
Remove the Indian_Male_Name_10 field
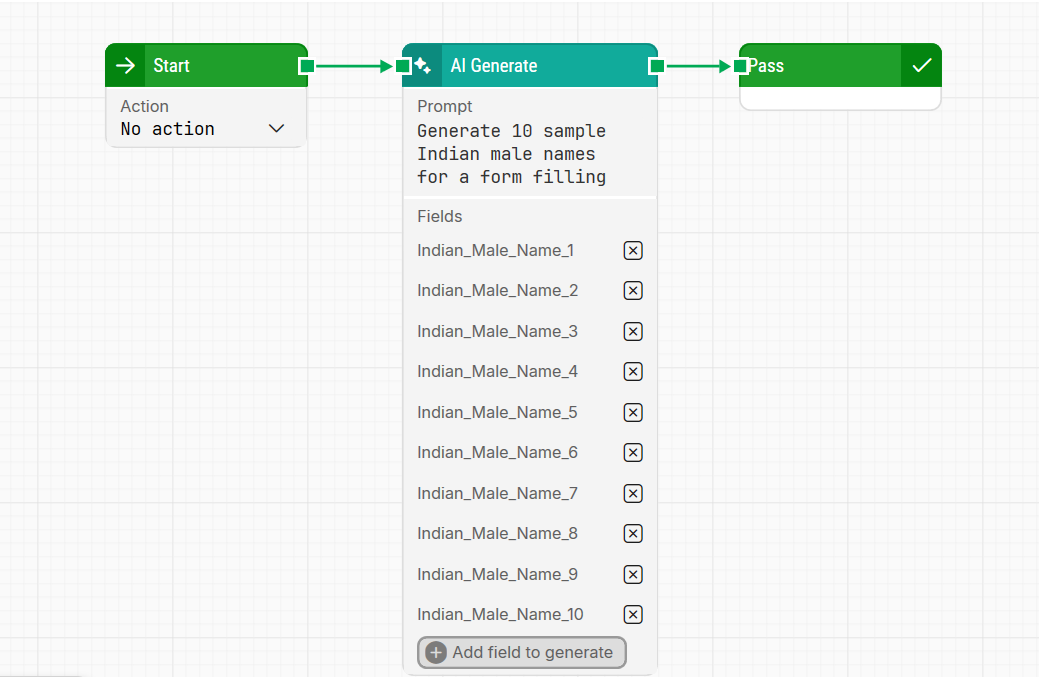click(x=632, y=615)
